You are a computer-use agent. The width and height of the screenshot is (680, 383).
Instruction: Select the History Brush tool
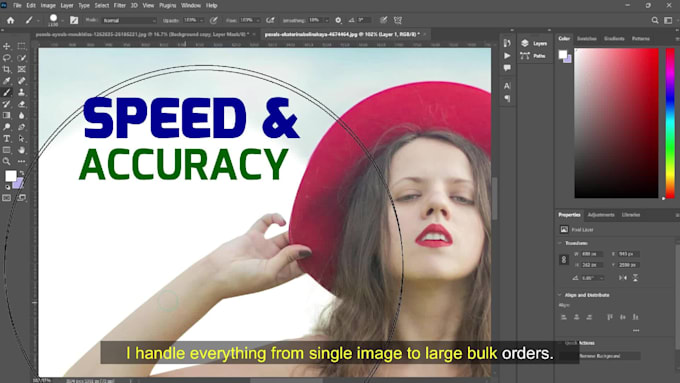7,104
